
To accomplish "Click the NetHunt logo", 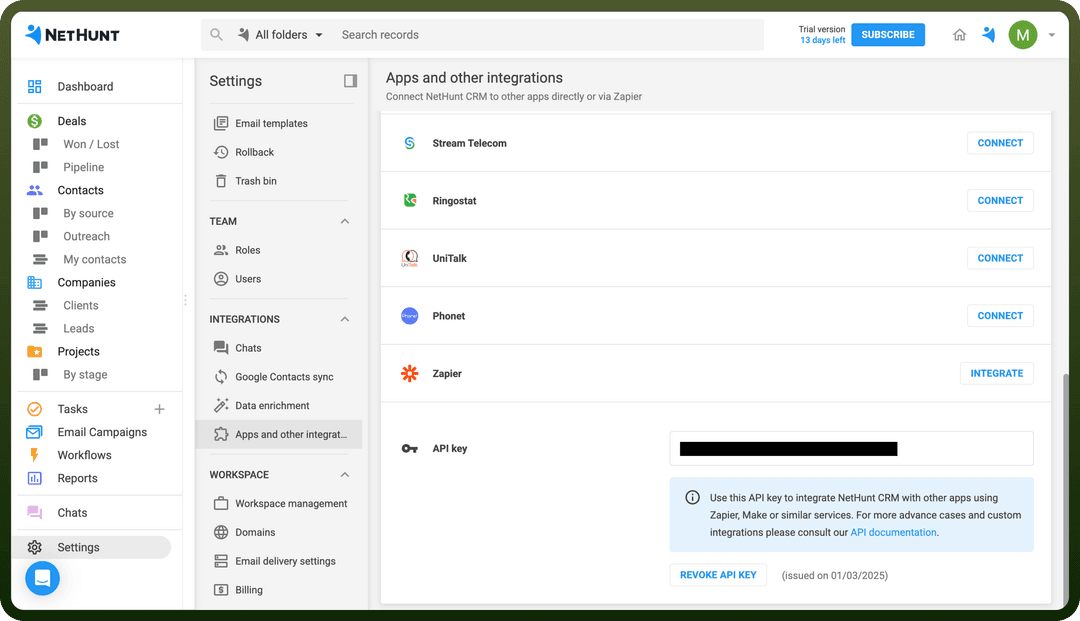I will (72, 34).
